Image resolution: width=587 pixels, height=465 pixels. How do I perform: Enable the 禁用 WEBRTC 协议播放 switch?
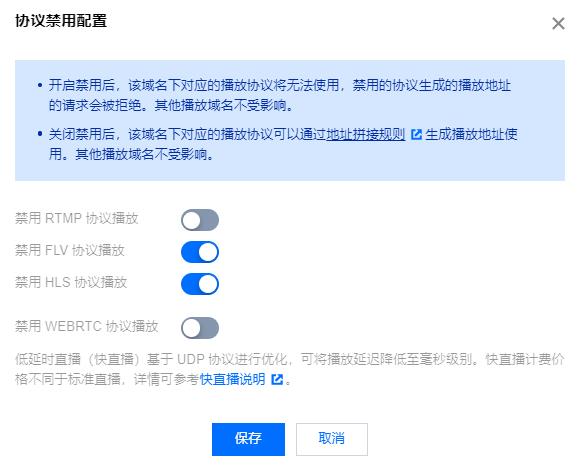pyautogui.click(x=200, y=328)
